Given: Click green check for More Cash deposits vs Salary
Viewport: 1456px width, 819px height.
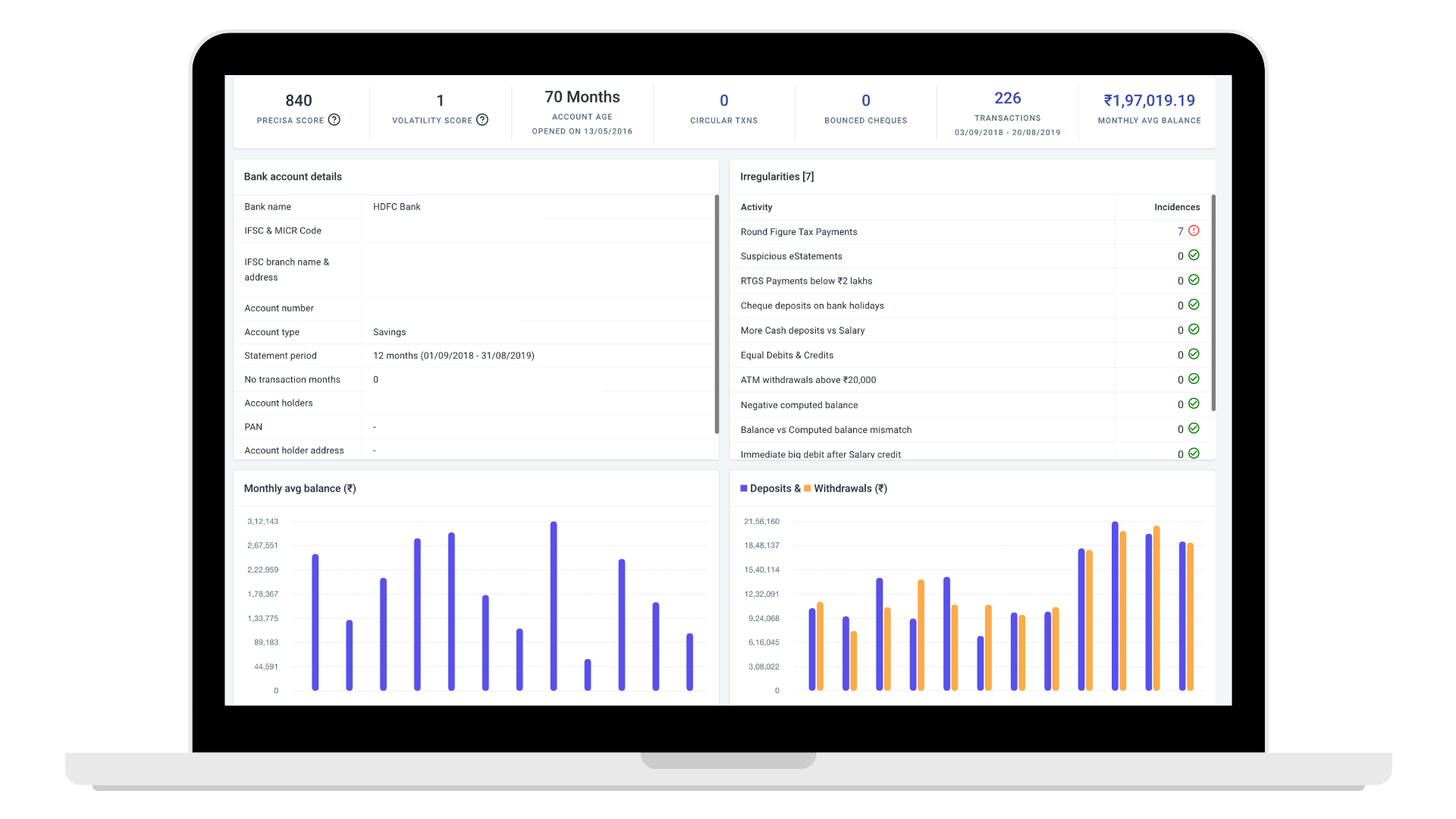Looking at the screenshot, I should [x=1194, y=330].
